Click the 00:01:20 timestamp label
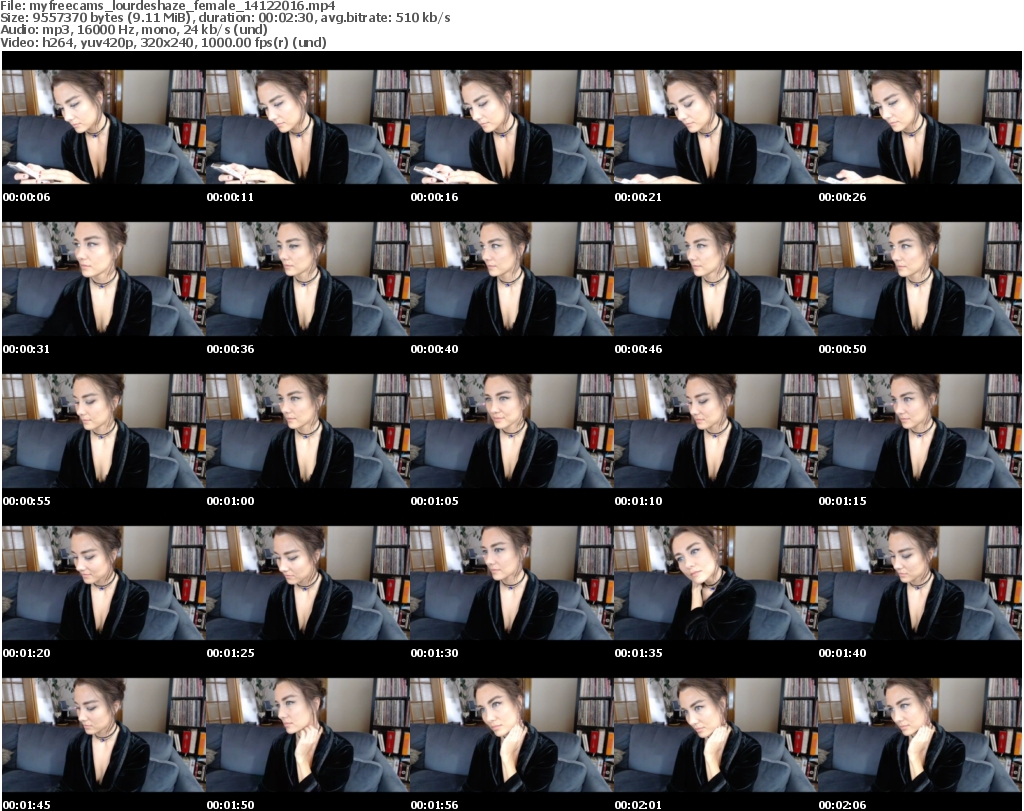 [x=27, y=653]
